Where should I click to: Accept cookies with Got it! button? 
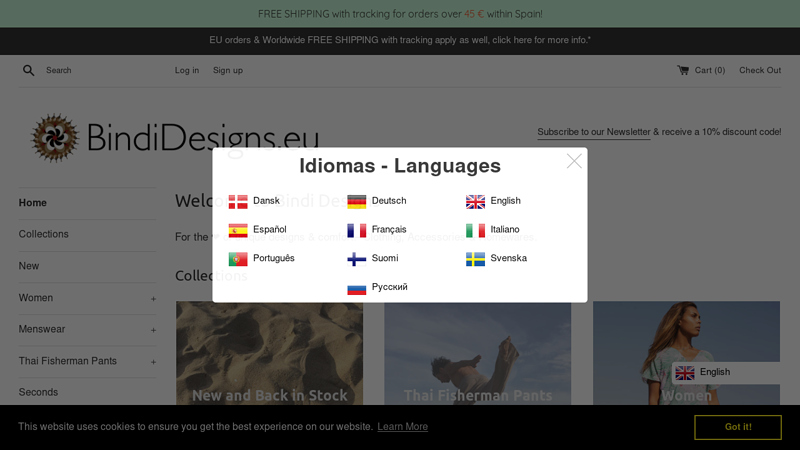pyautogui.click(x=738, y=427)
